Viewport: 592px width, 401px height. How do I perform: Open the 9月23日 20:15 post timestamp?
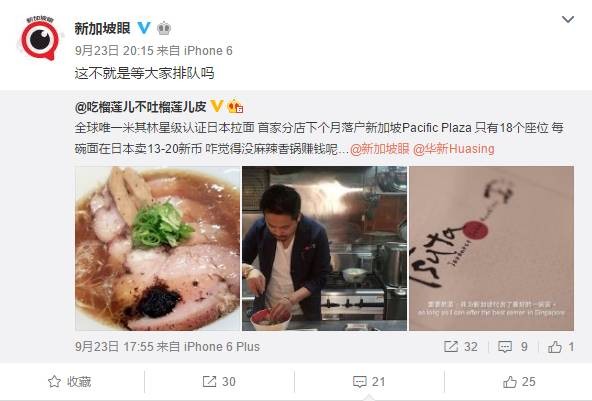(114, 51)
